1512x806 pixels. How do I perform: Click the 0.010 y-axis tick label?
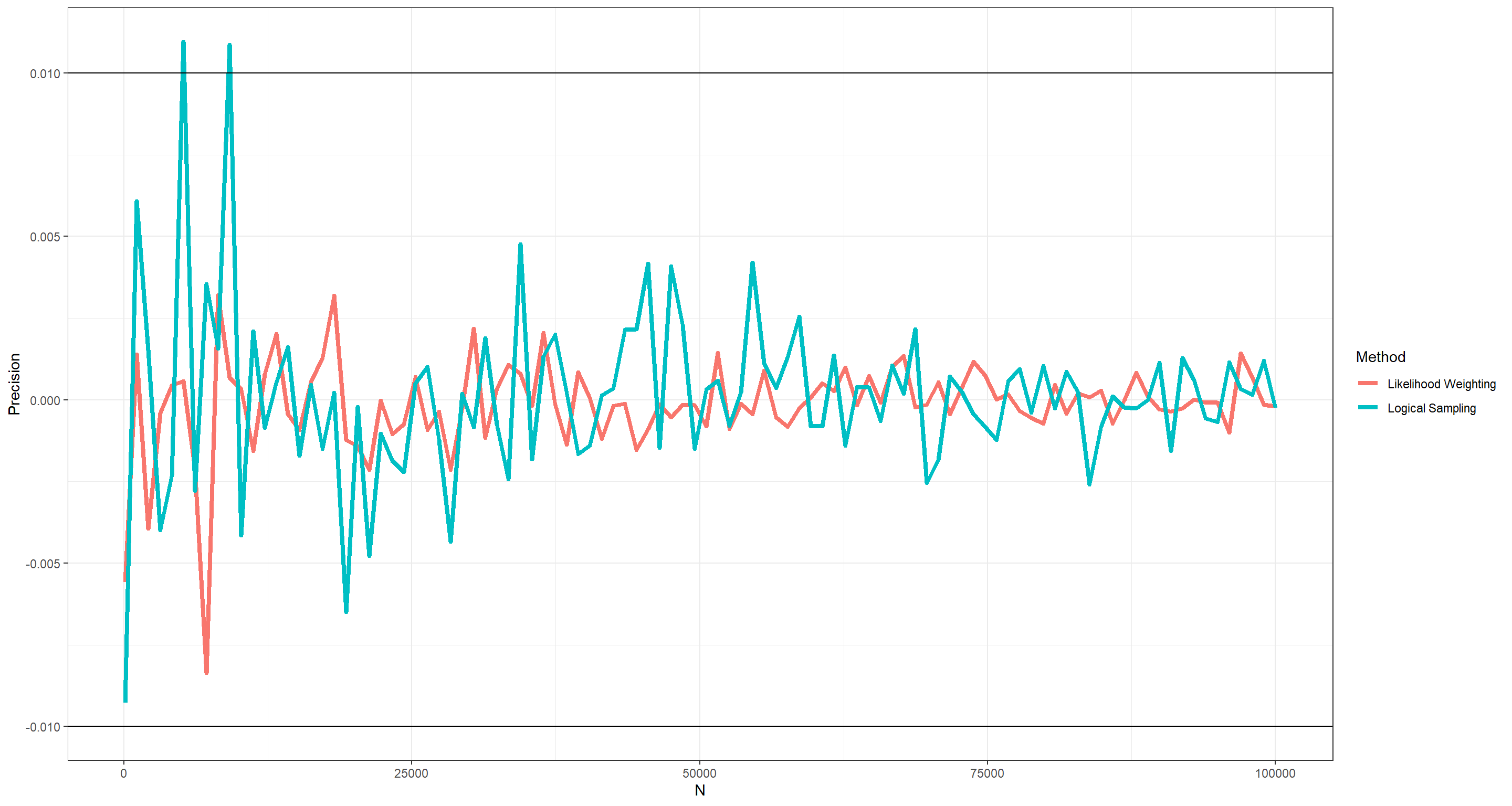[x=45, y=74]
